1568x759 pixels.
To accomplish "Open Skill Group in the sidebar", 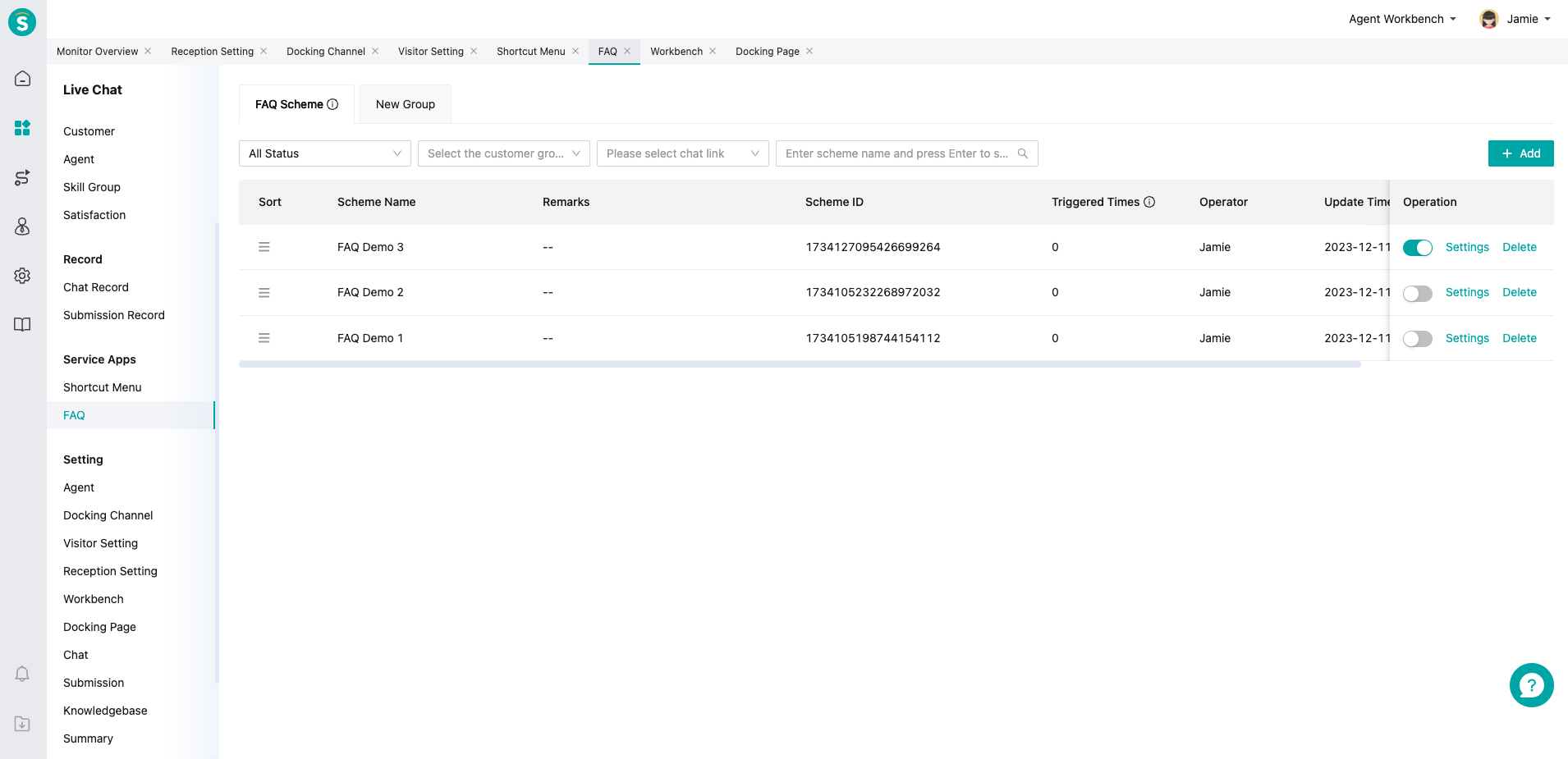I will tap(92, 187).
